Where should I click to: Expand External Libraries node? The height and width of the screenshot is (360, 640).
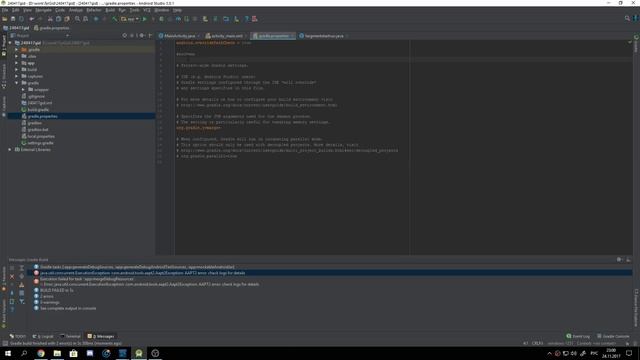click(x=10, y=149)
